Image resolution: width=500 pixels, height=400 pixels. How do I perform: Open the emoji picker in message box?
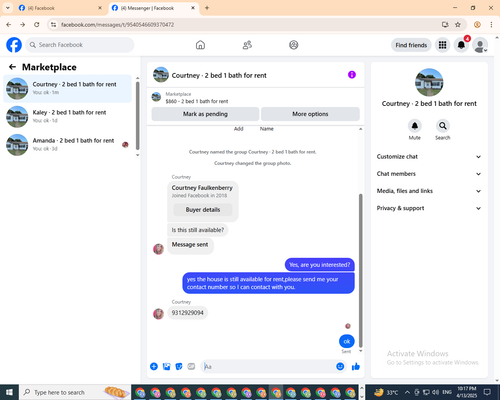pos(340,367)
